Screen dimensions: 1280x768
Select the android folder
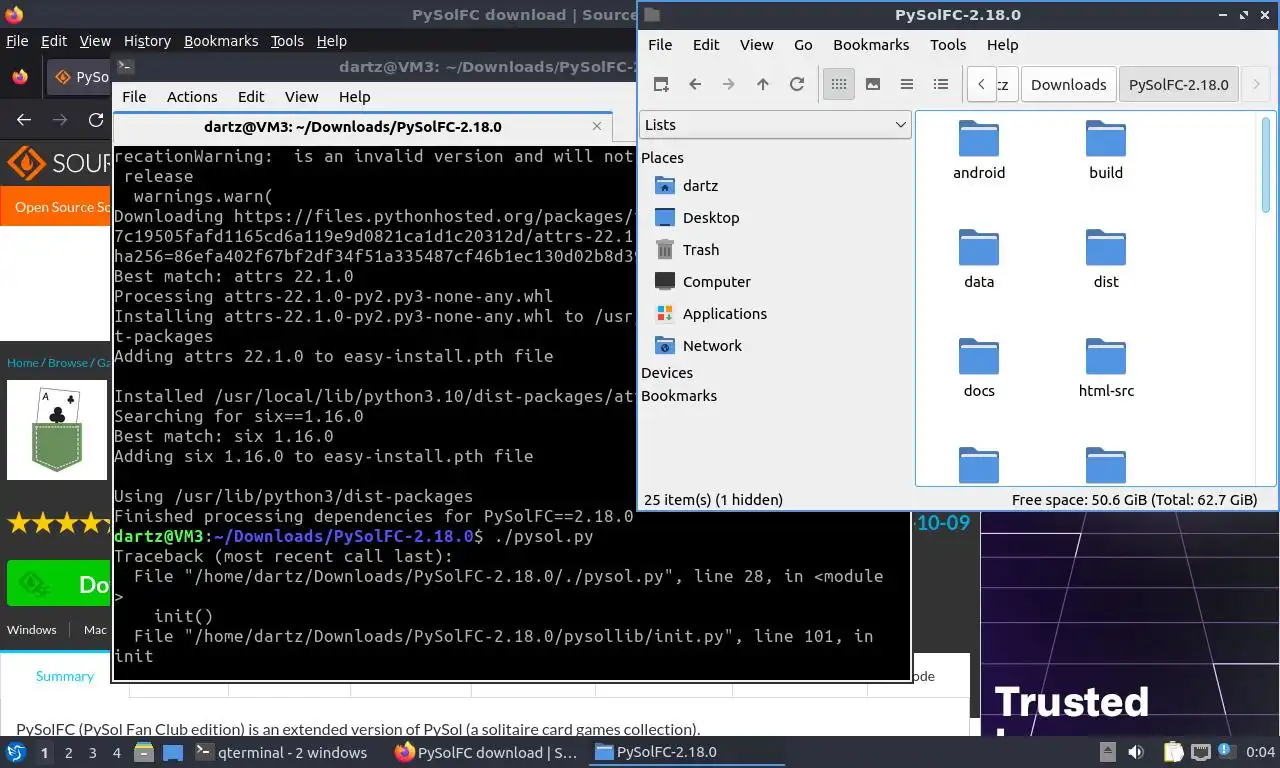tap(979, 150)
